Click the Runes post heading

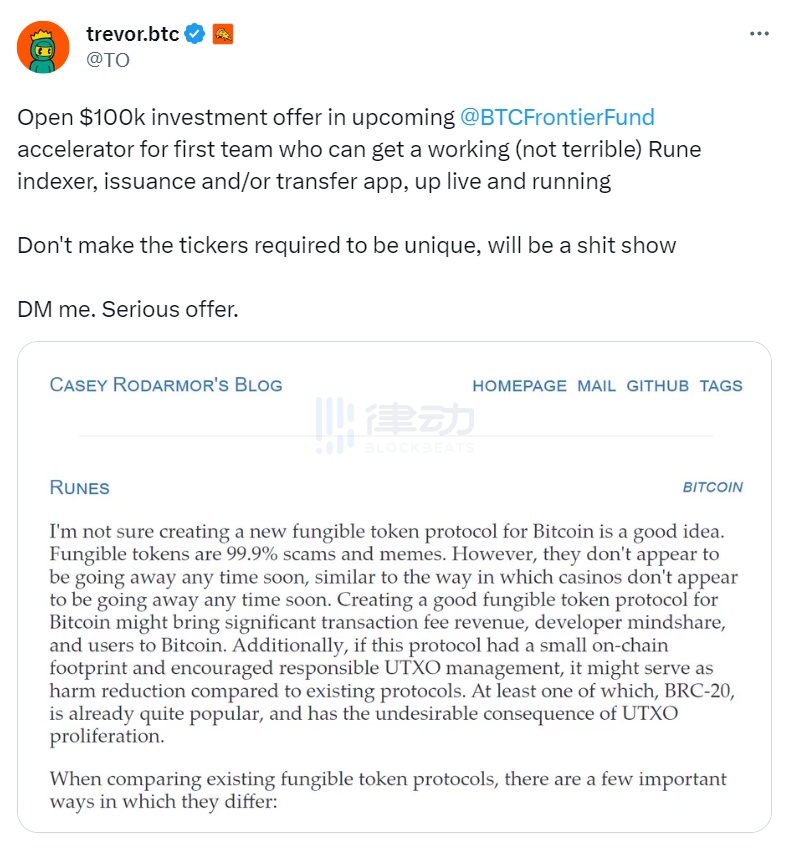pyautogui.click(x=79, y=488)
